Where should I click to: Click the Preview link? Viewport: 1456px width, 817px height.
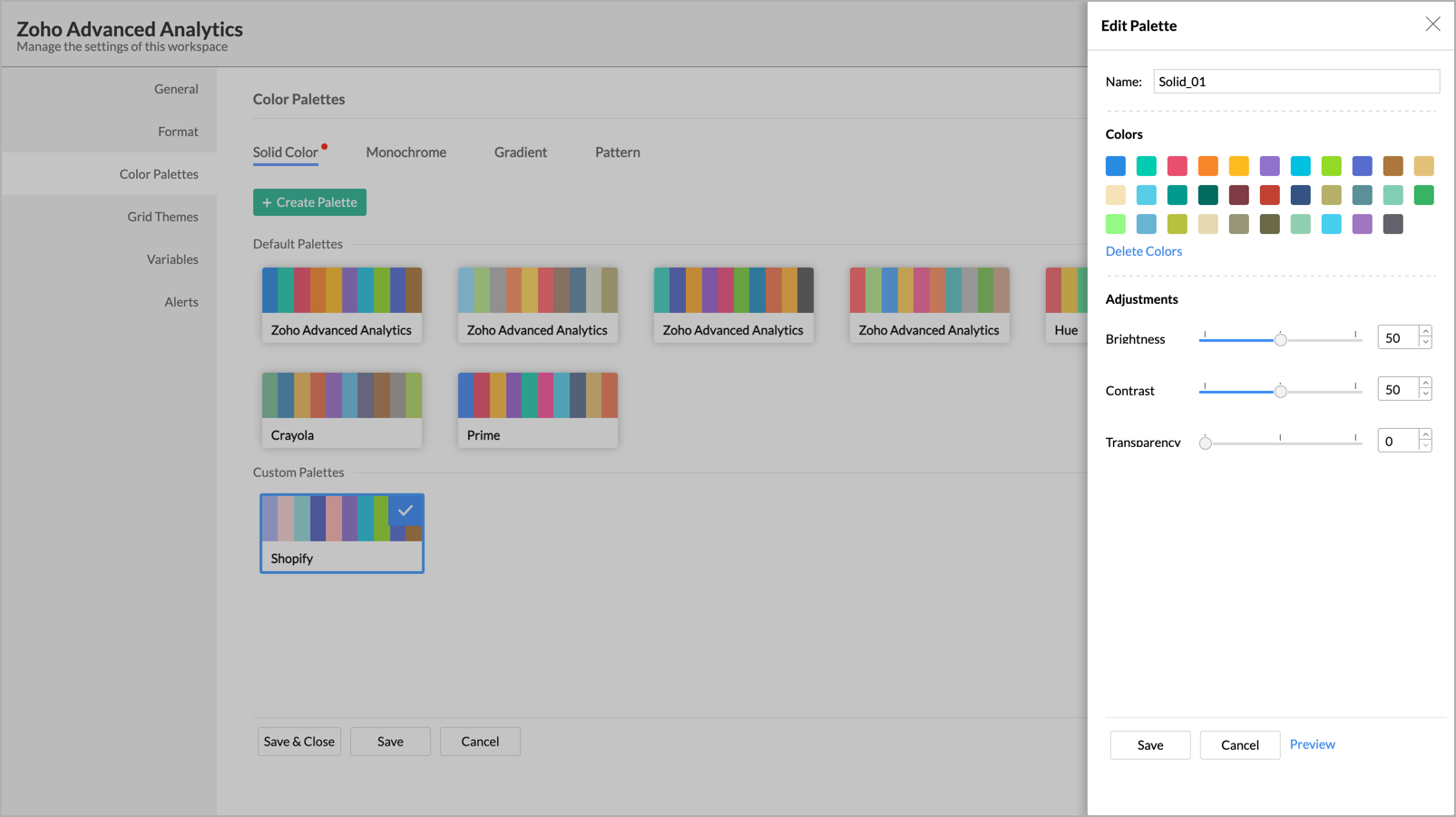(1312, 744)
